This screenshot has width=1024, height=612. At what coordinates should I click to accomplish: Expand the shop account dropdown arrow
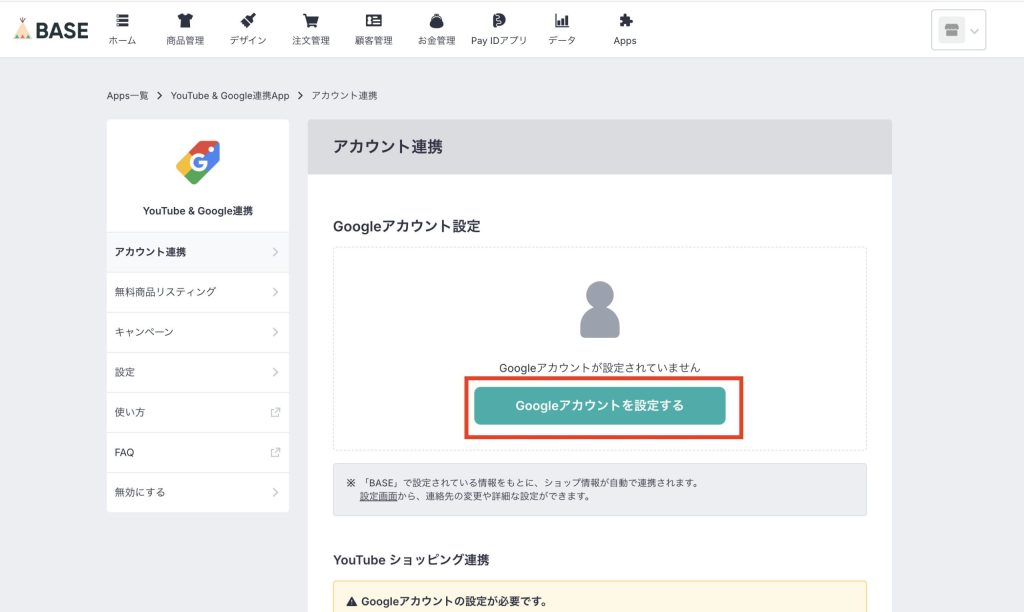[x=974, y=31]
